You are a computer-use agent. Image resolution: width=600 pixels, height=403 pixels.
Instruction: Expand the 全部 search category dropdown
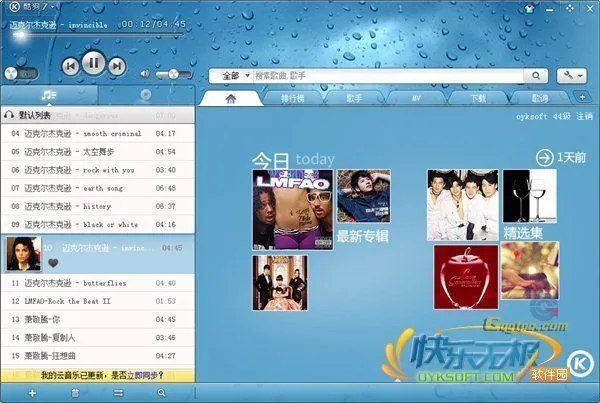[x=236, y=76]
